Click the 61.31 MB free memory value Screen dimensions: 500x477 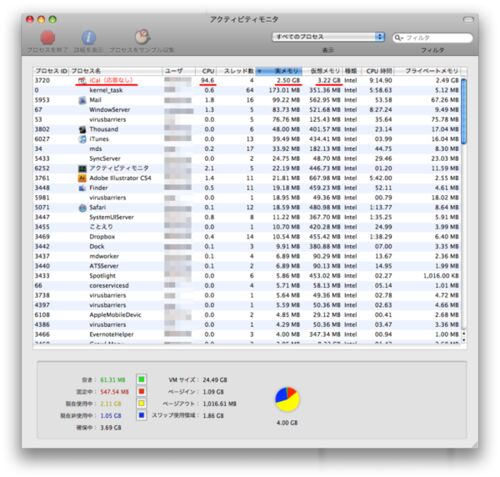pyautogui.click(x=113, y=380)
